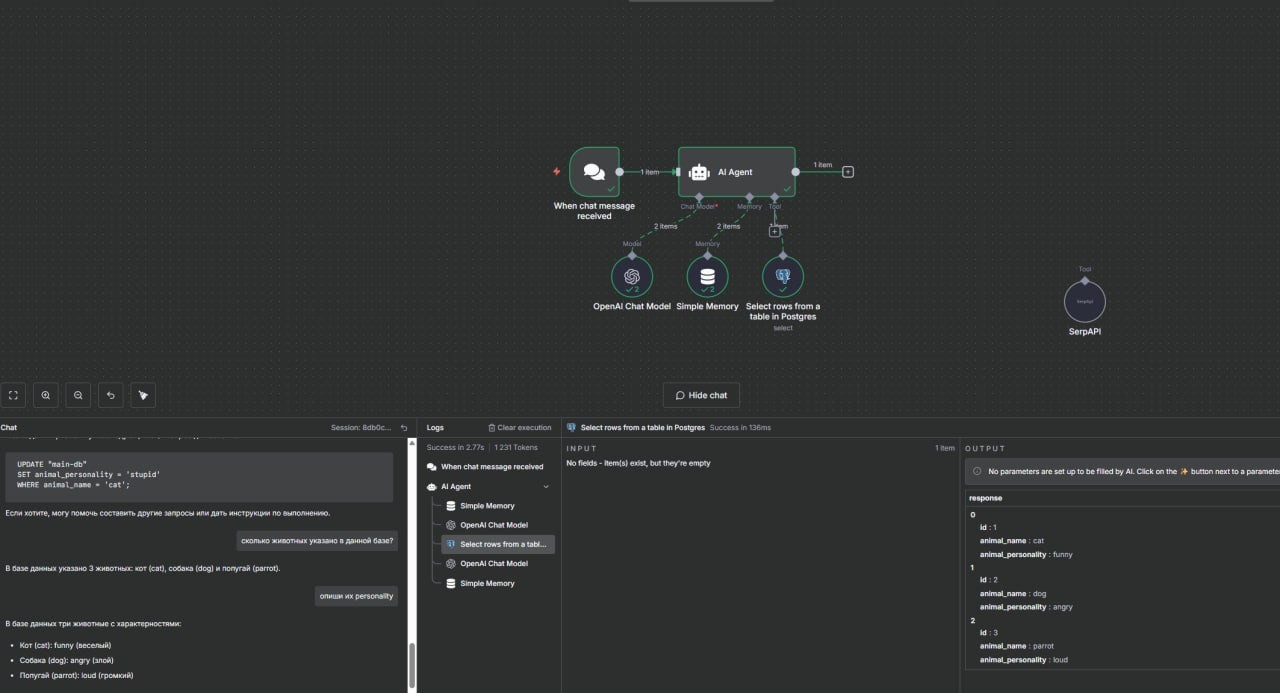Viewport: 1280px width, 693px height.
Task: Add a tool via the Tool connector plus
Action: click(x=775, y=232)
